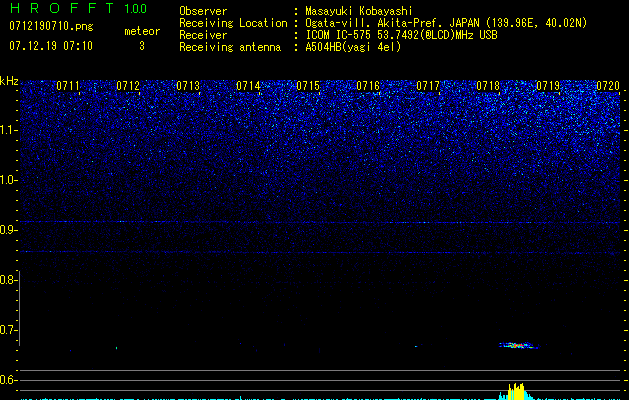Click the 1.1 kHz axis label
The height and width of the screenshot is (400, 629).
tap(8, 130)
